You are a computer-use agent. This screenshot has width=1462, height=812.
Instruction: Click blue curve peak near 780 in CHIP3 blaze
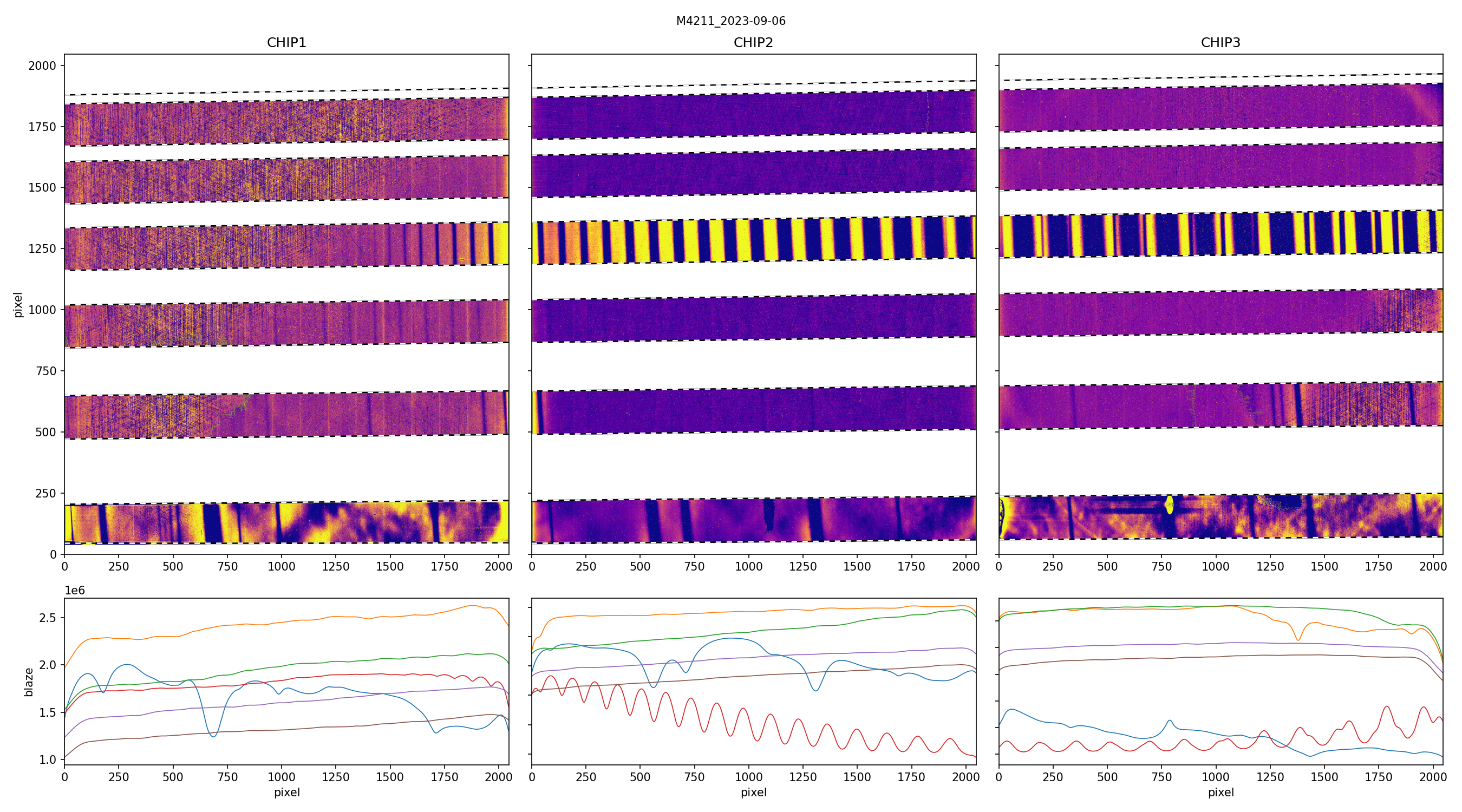point(1169,721)
